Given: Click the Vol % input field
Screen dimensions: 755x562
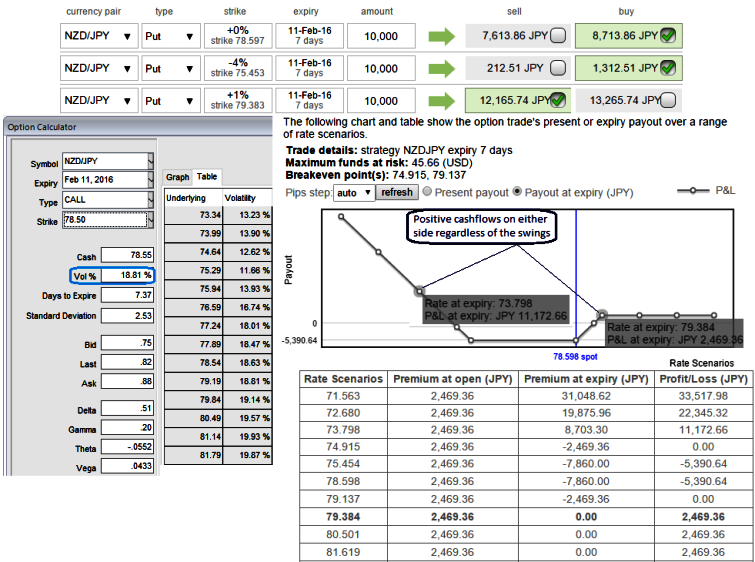Looking at the screenshot, I should [x=128, y=275].
